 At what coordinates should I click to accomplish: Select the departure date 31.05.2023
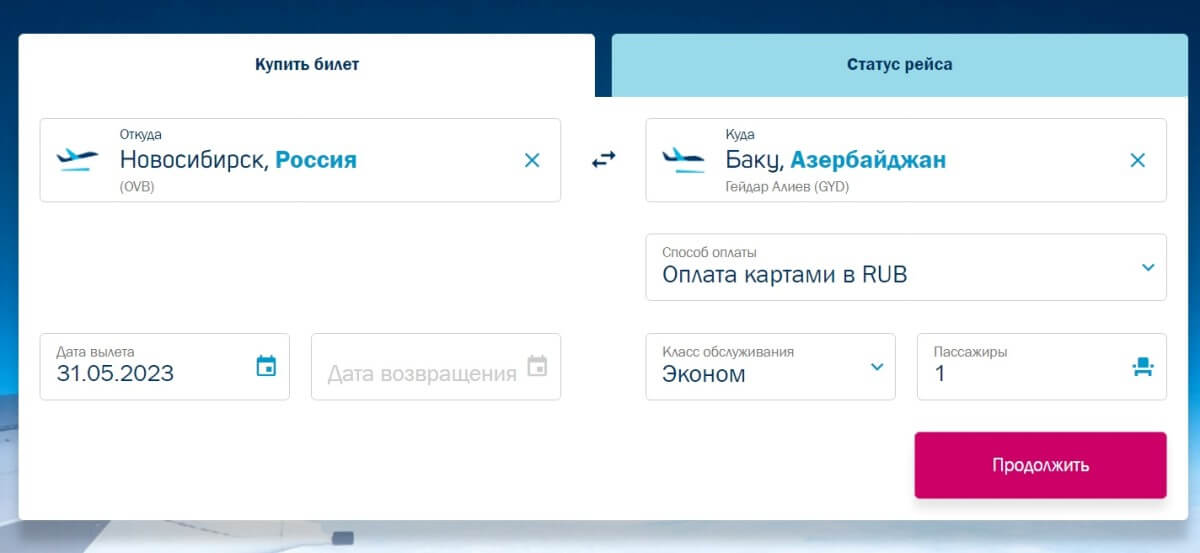coord(115,374)
